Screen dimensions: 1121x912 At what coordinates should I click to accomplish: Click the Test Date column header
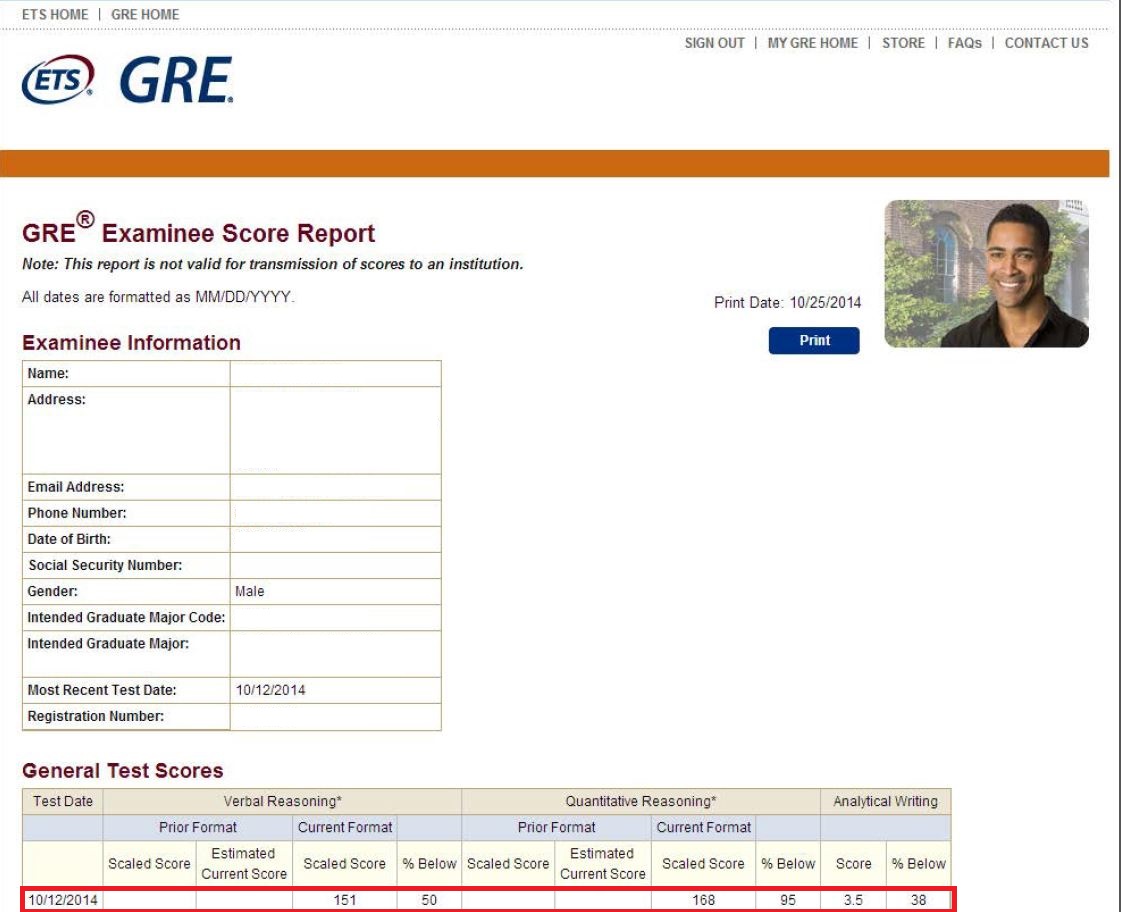coord(63,801)
